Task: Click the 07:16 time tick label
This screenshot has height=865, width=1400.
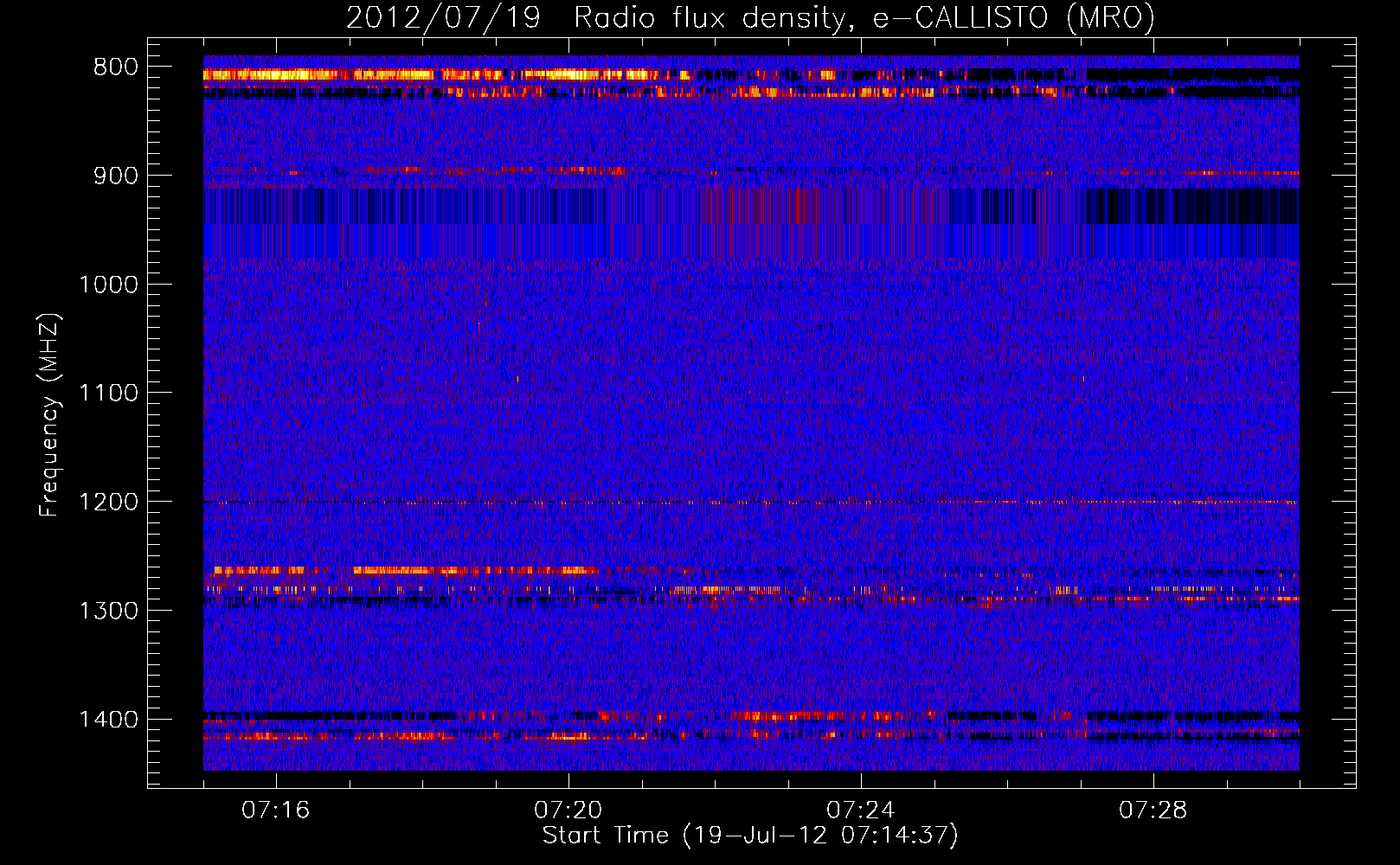Action: pos(276,811)
